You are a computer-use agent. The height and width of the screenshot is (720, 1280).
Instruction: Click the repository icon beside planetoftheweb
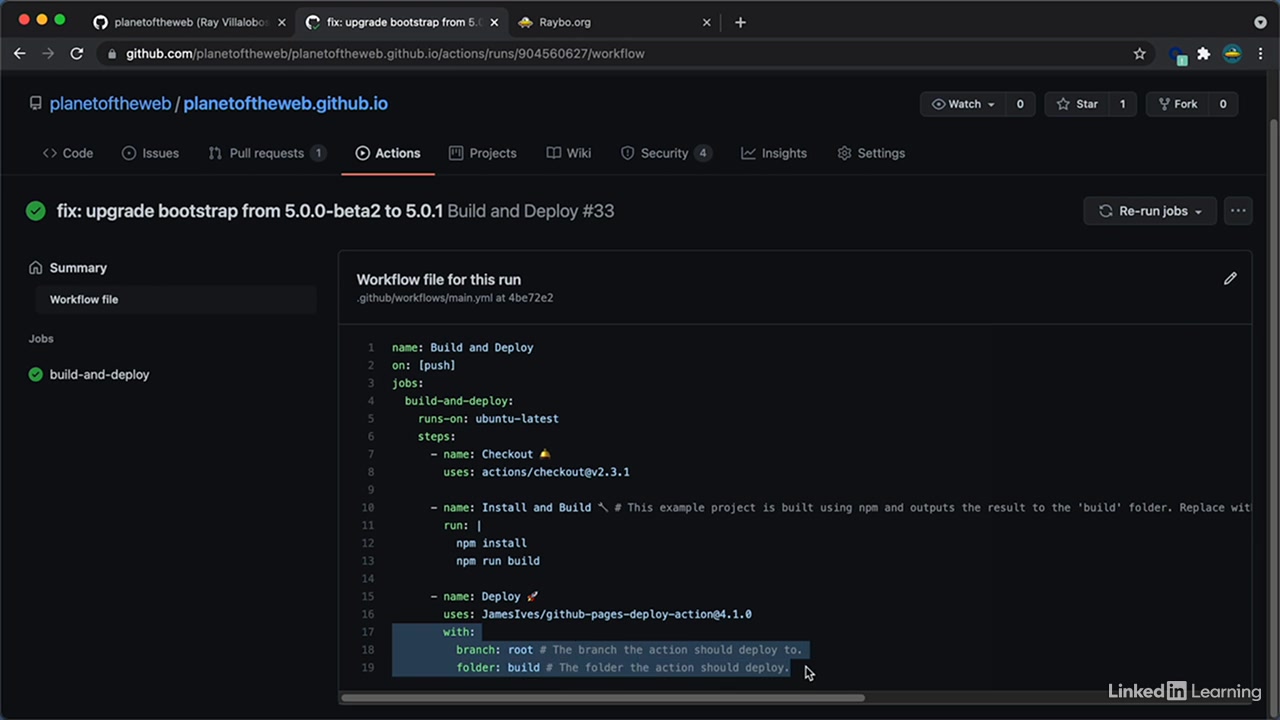[36, 104]
